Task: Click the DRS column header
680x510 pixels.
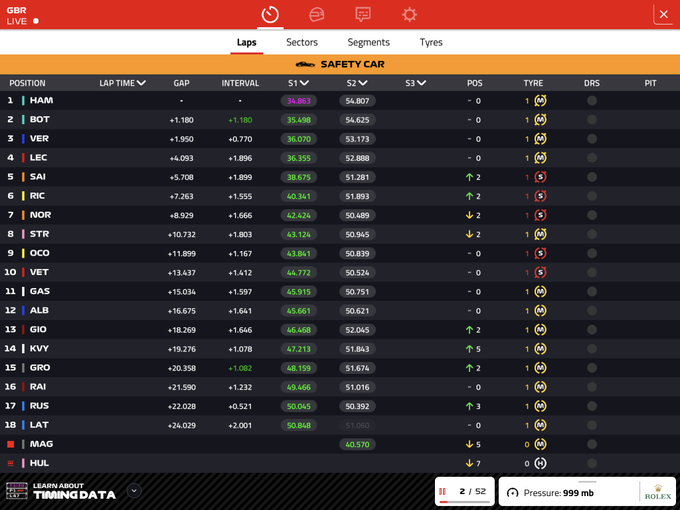Action: 592,83
